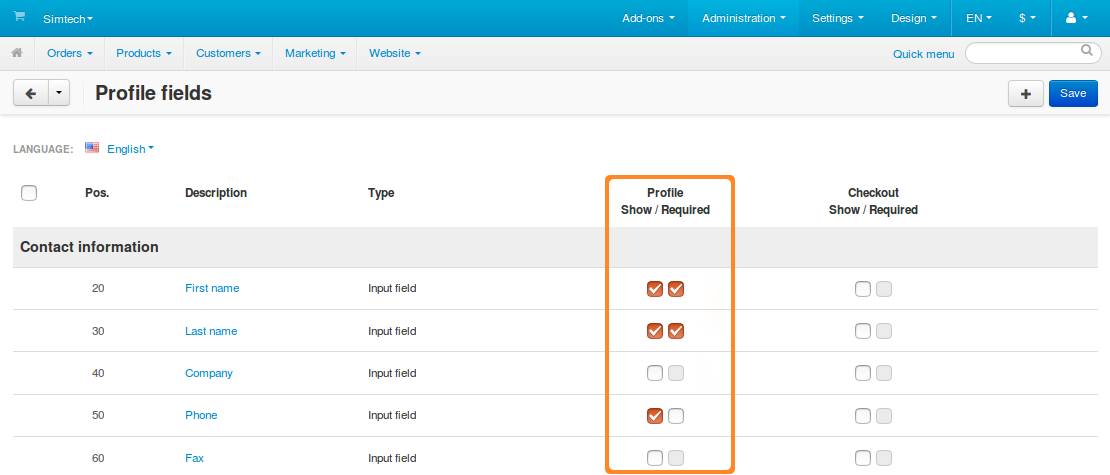
Task: Click position value 40
Action: coord(98,373)
